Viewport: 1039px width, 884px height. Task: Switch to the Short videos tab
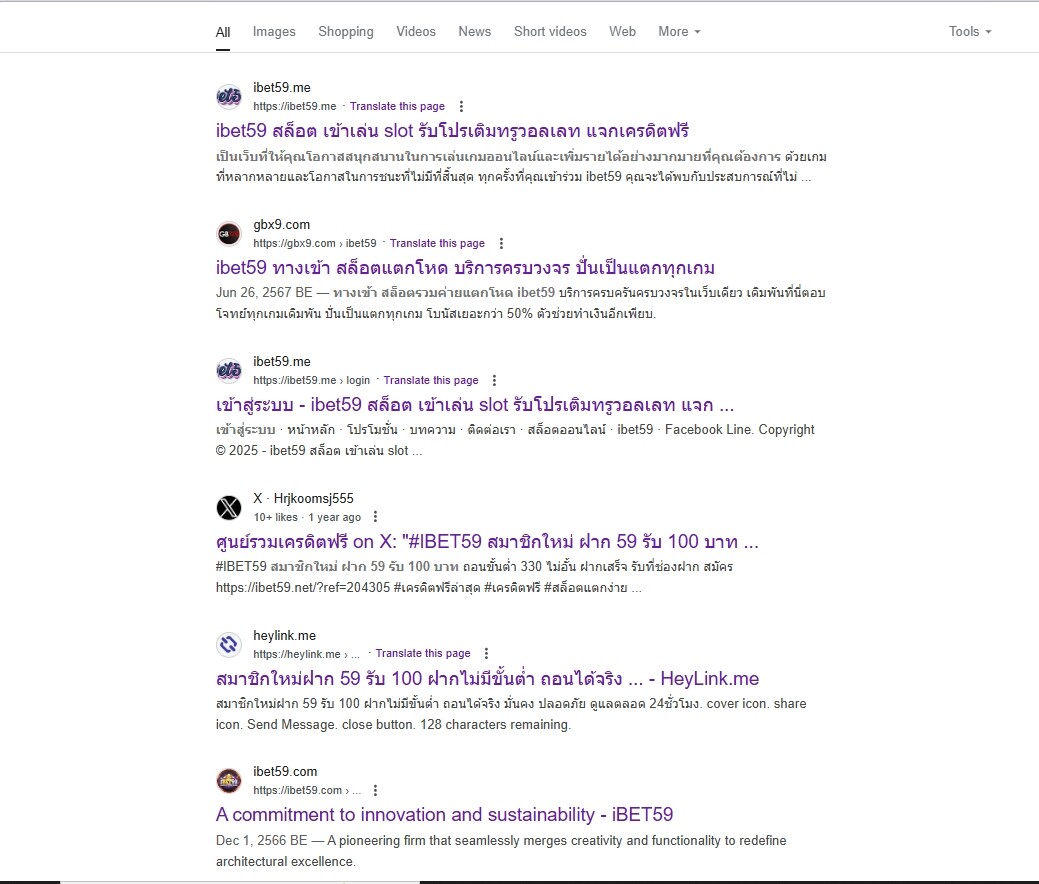tap(550, 32)
